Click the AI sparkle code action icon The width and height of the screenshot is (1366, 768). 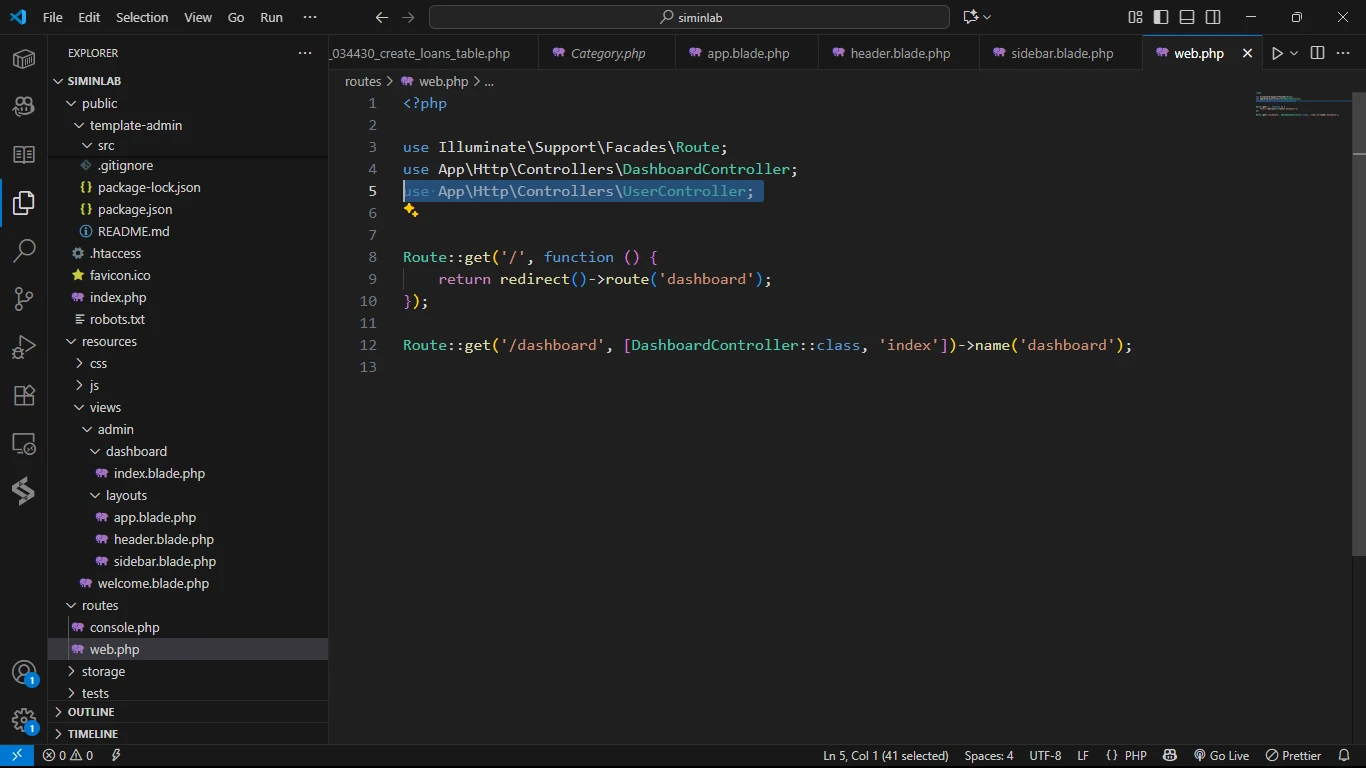(411, 211)
